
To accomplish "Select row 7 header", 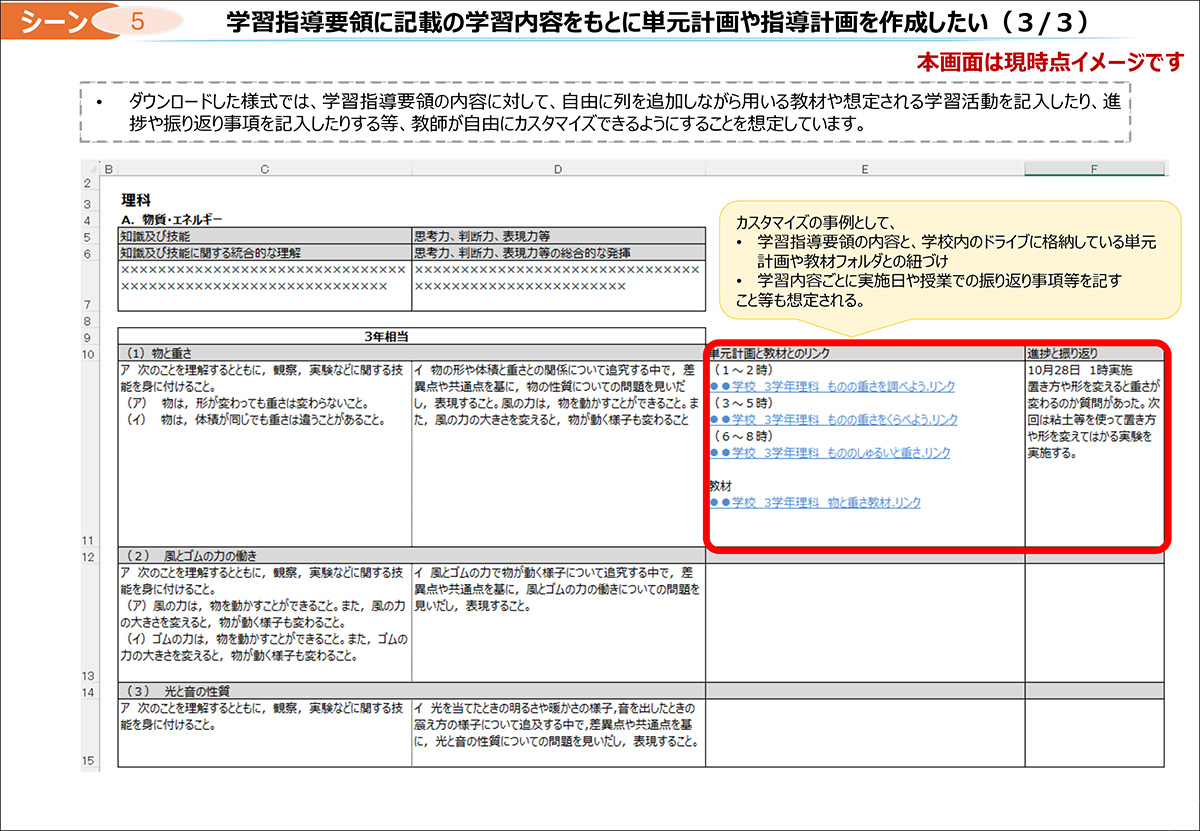I will (88, 304).
